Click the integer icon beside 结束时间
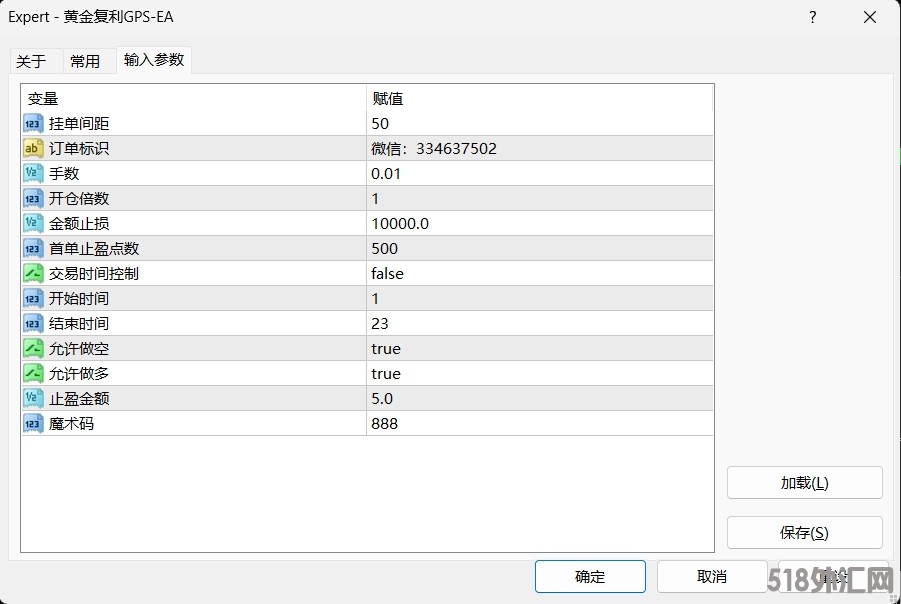Image resolution: width=901 pixels, height=604 pixels. click(x=33, y=324)
